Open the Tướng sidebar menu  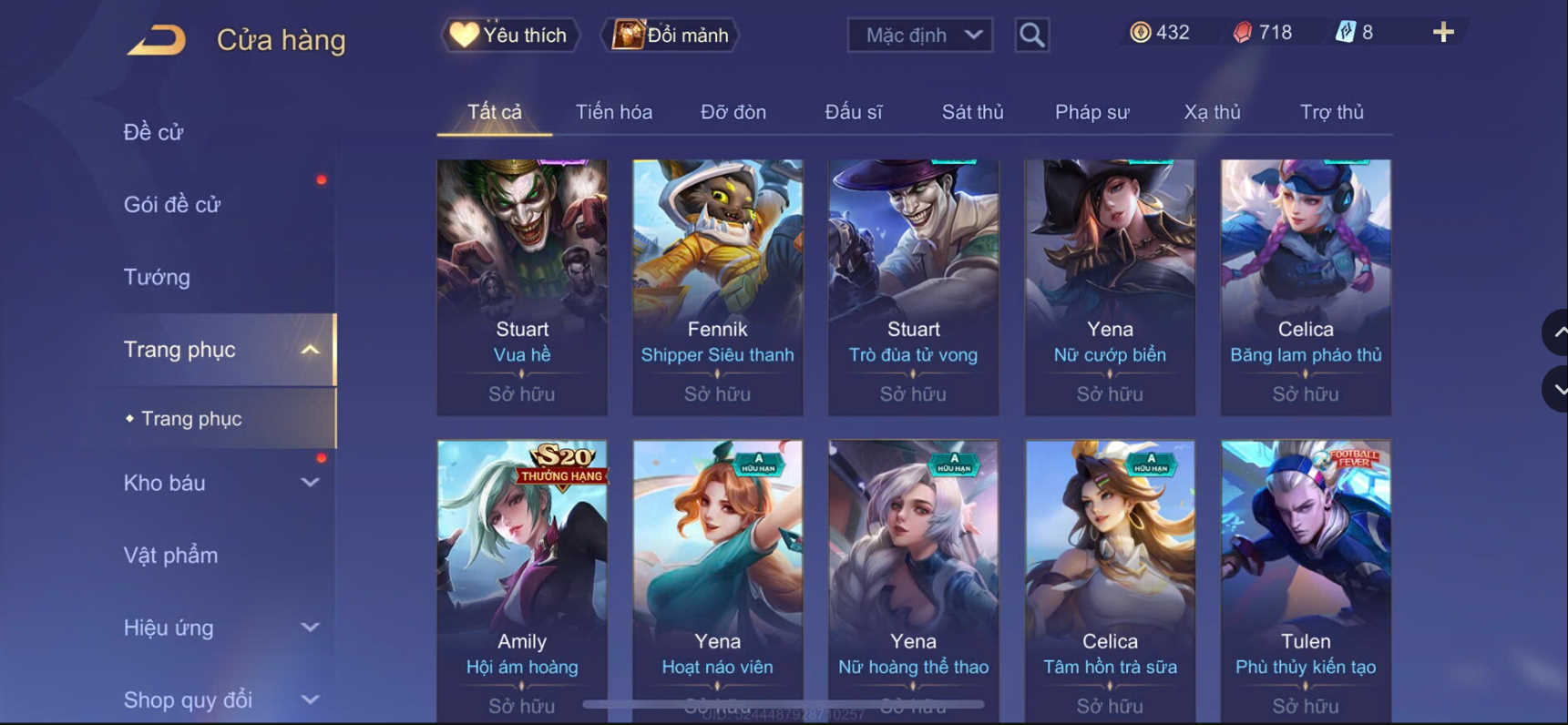157,277
